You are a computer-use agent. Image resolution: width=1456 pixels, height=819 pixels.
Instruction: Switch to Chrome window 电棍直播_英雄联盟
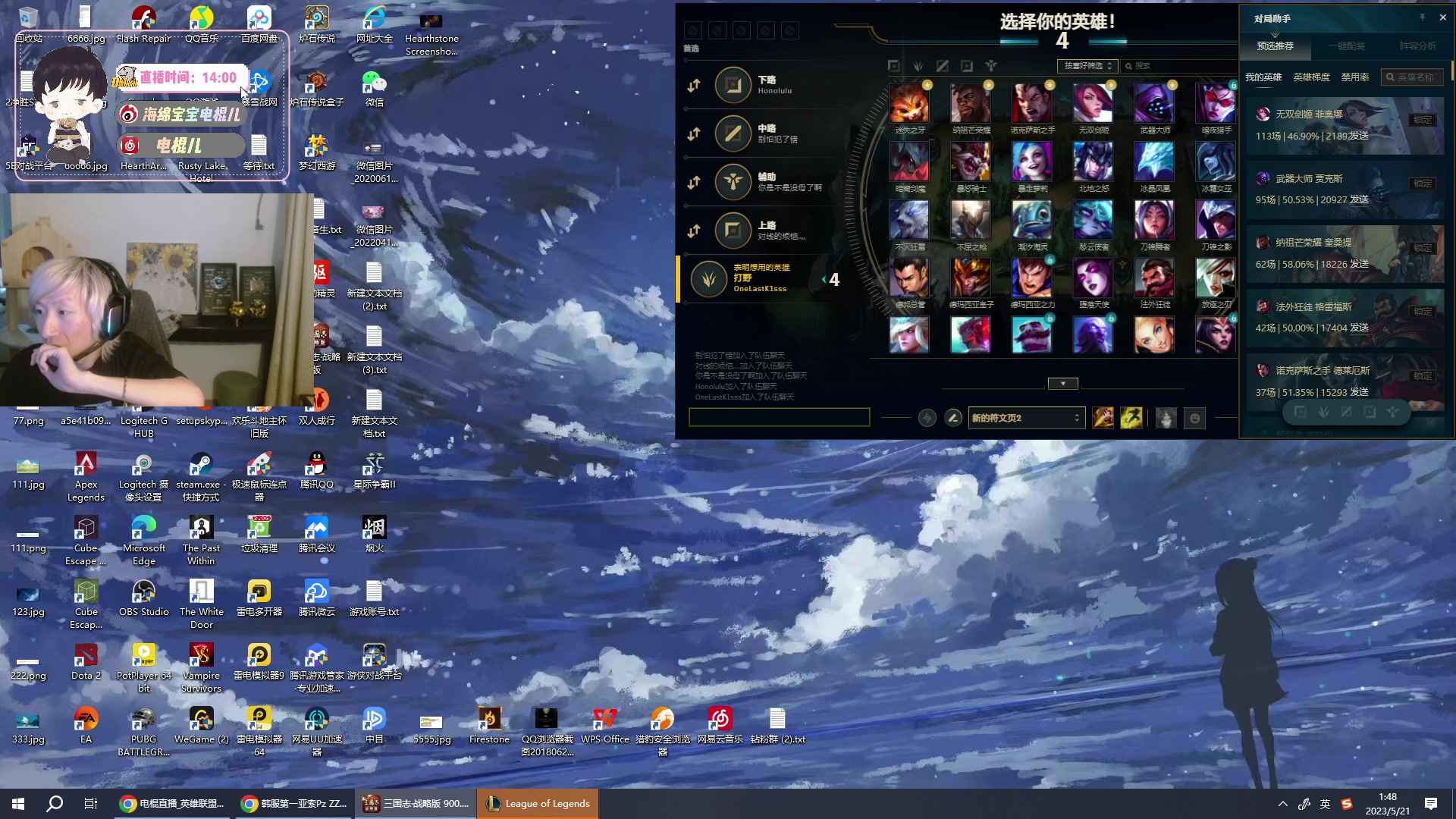173,804
